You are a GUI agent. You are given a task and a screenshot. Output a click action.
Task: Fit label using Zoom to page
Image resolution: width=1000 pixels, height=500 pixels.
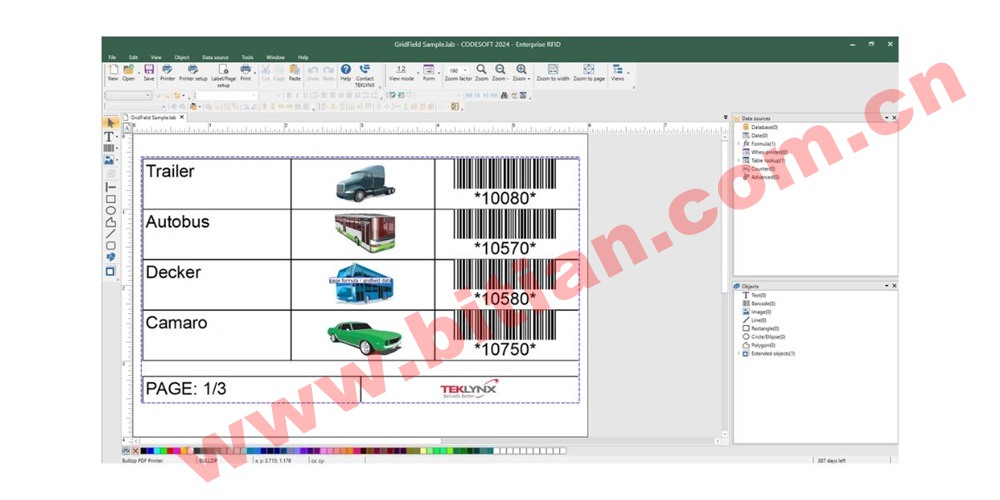589,73
